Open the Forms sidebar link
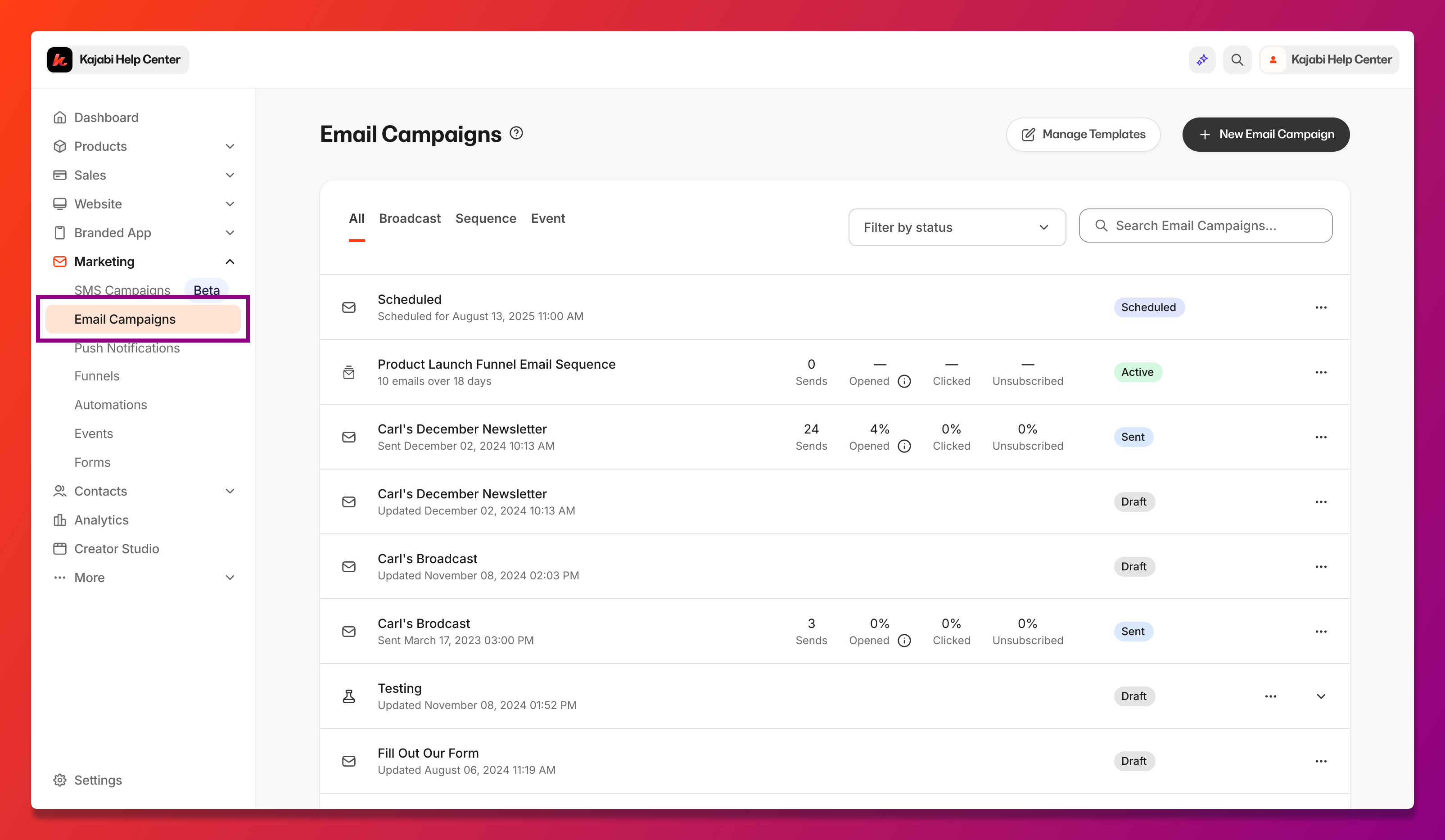 click(x=92, y=462)
